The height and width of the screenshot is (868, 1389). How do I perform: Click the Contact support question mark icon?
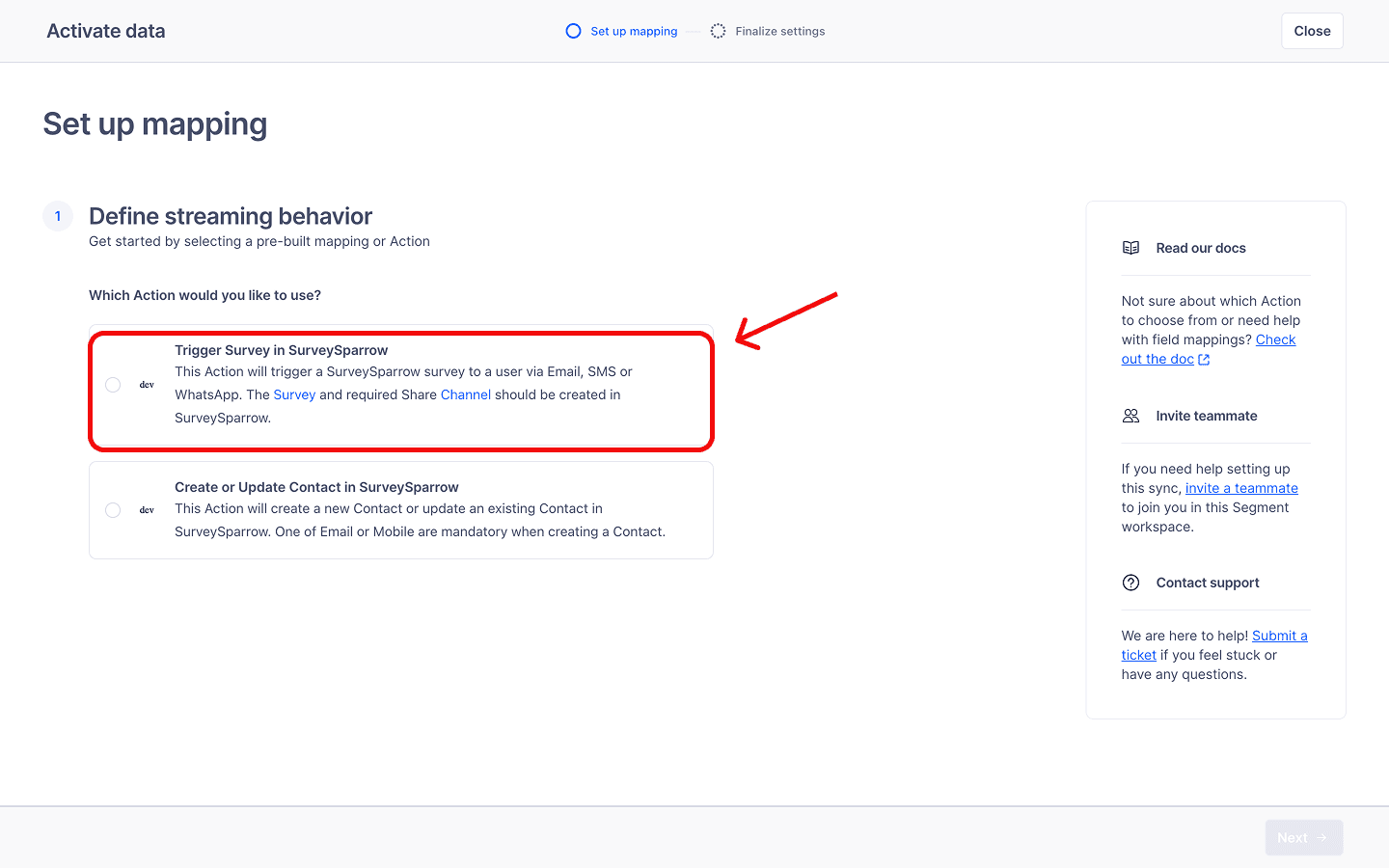coord(1131,583)
